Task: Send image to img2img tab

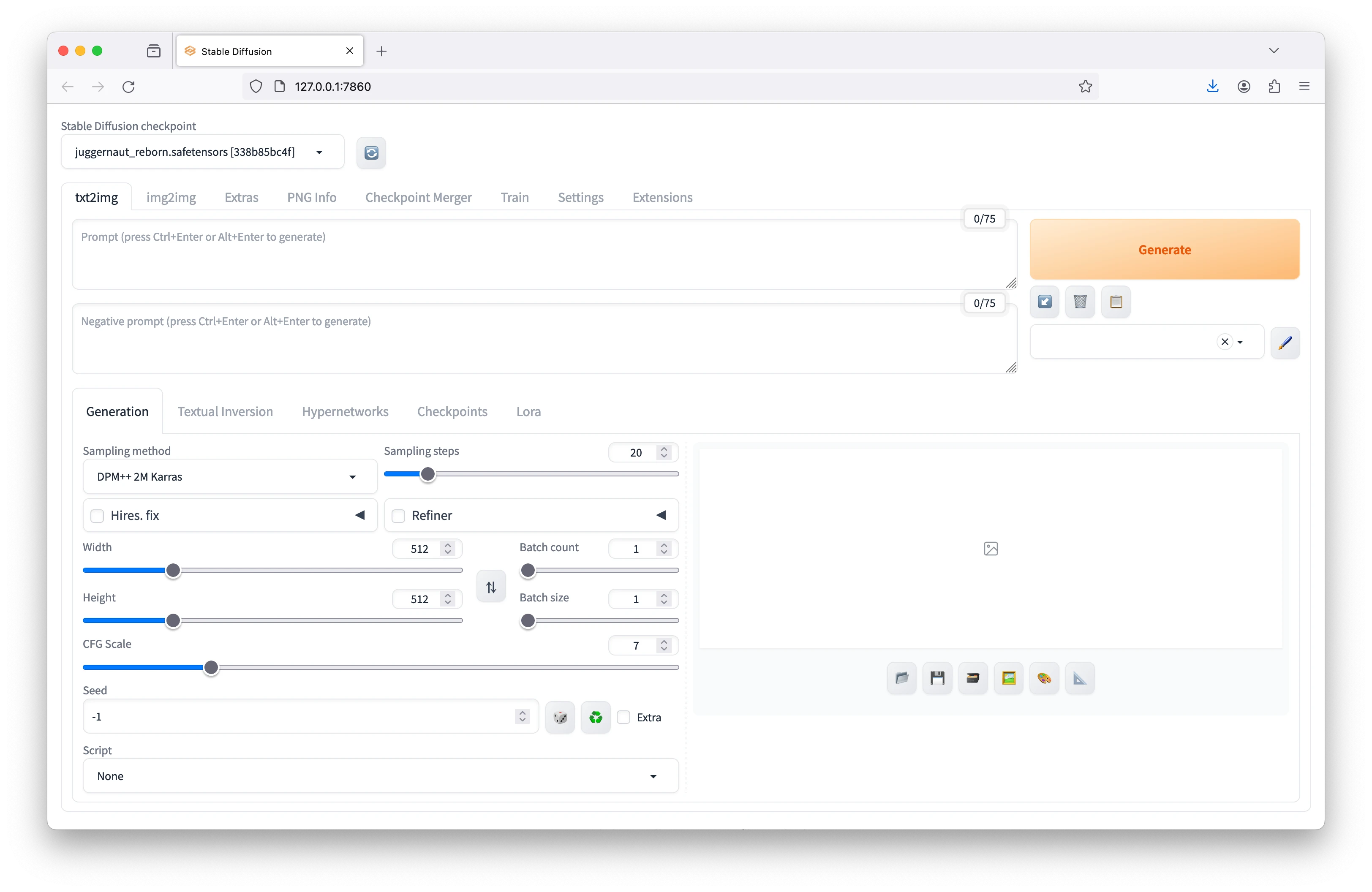Action: [x=1008, y=678]
